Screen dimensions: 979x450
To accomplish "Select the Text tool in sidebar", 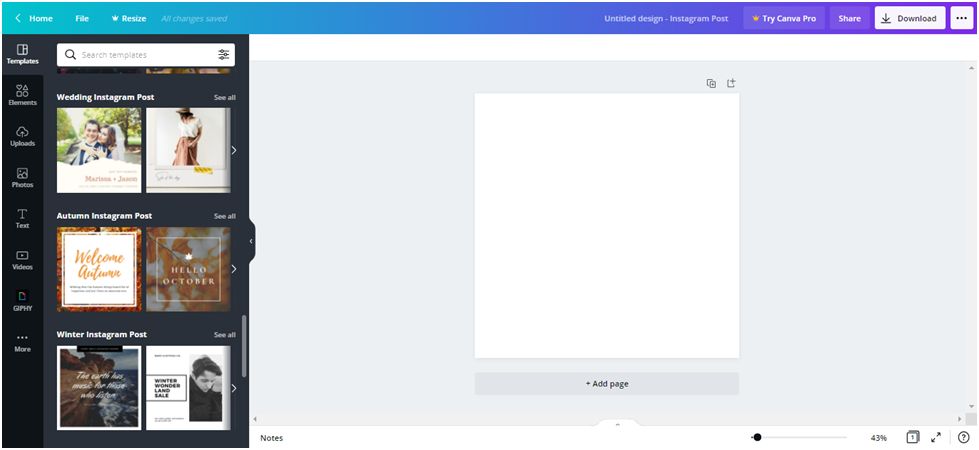I will (22, 219).
